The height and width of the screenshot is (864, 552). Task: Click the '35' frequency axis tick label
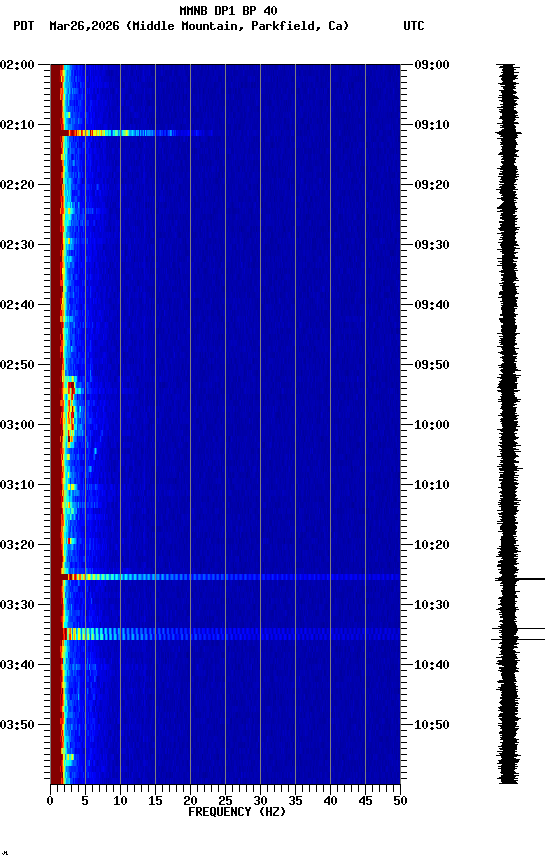pyautogui.click(x=295, y=801)
